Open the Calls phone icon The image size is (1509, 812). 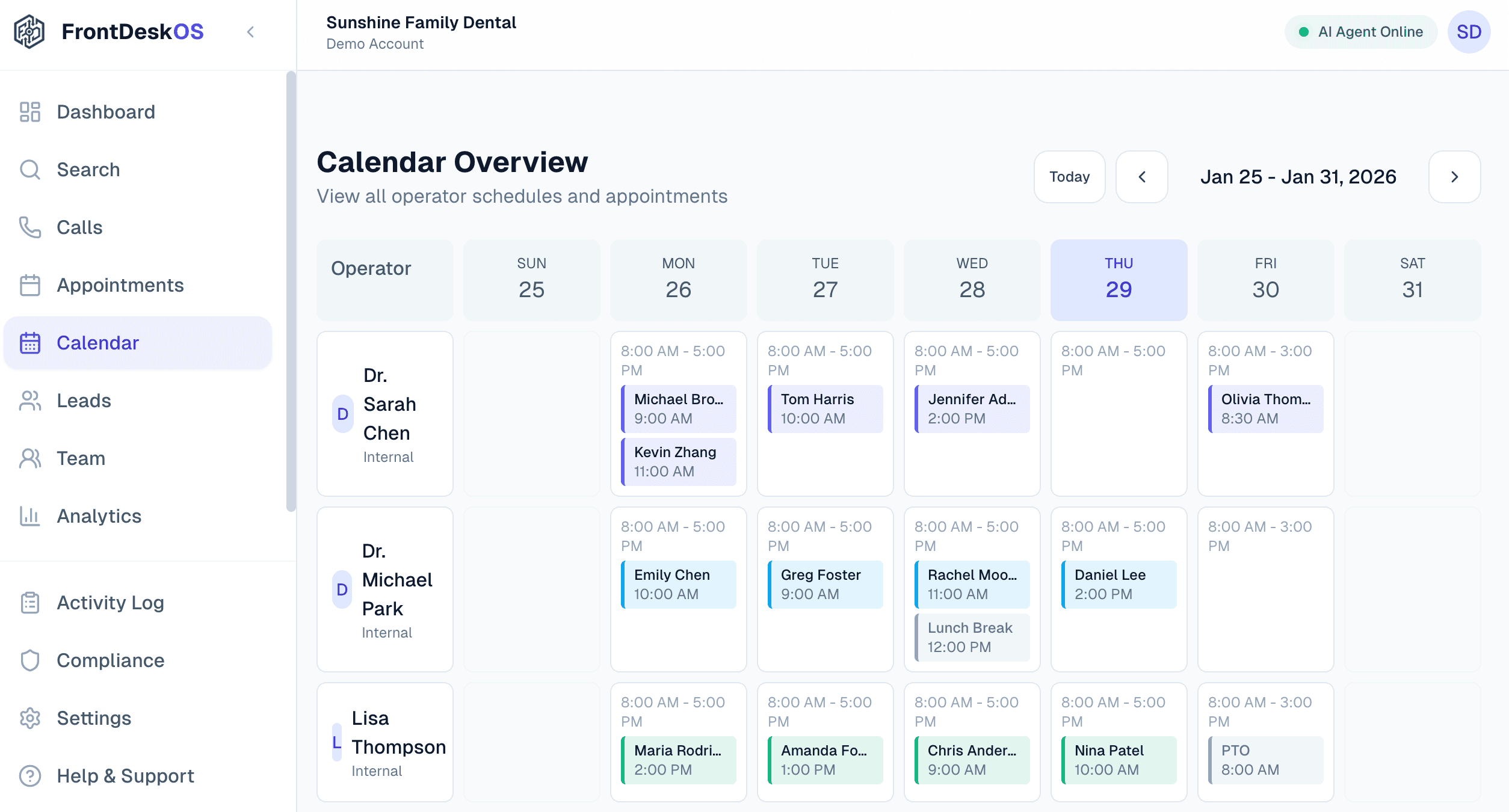pos(29,227)
